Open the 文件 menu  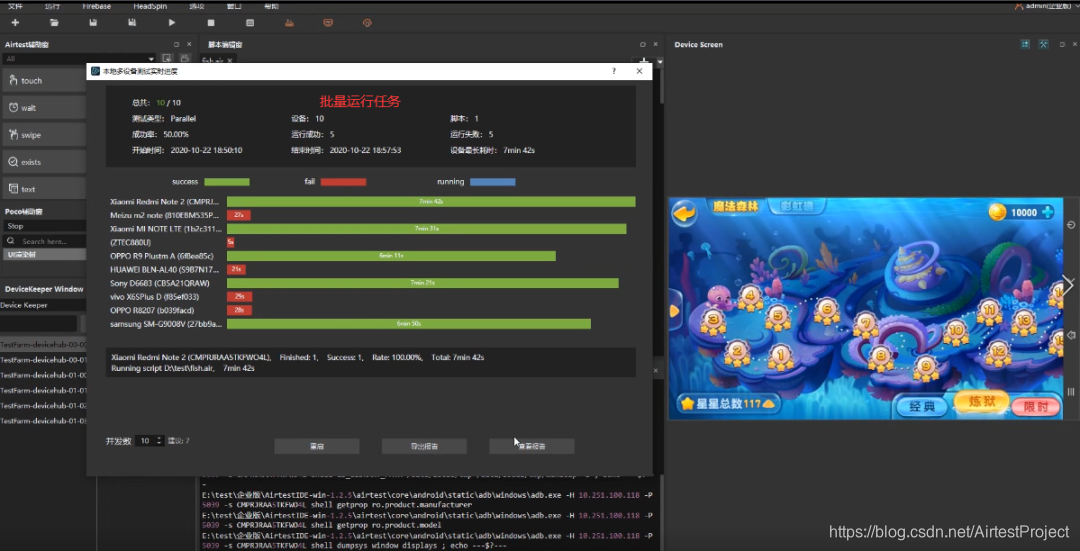15,6
